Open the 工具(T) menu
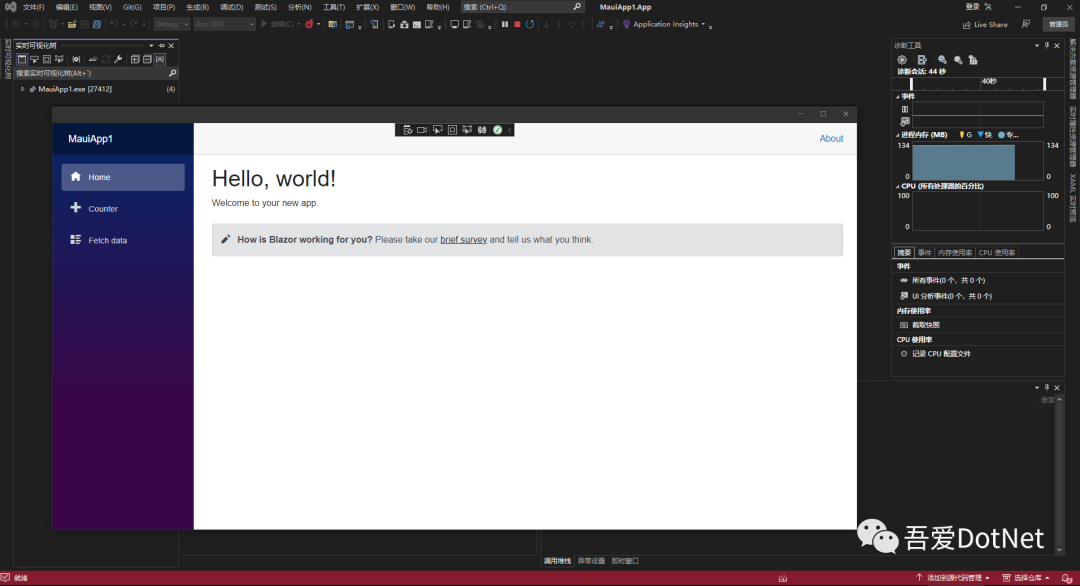Screen dimensions: 1080x586 (333, 7)
